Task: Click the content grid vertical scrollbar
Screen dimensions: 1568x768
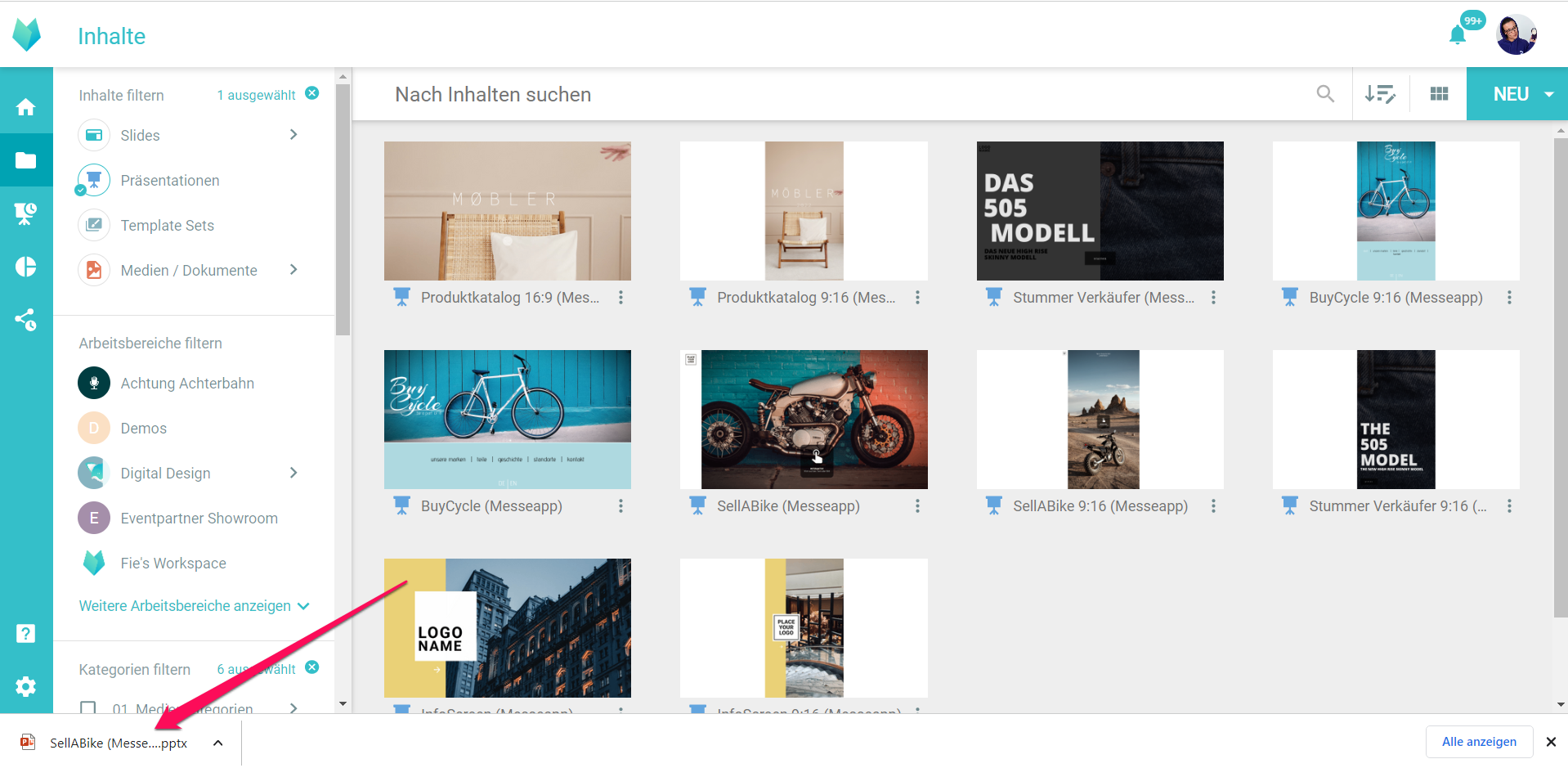Action: click(x=1561, y=377)
